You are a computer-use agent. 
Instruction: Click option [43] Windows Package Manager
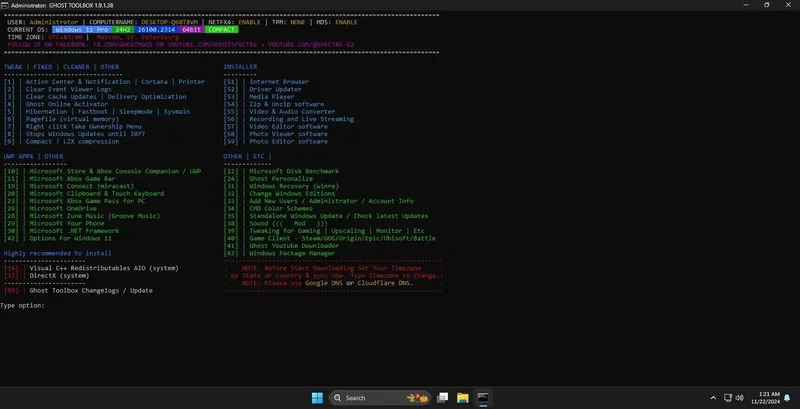[x=279, y=253]
